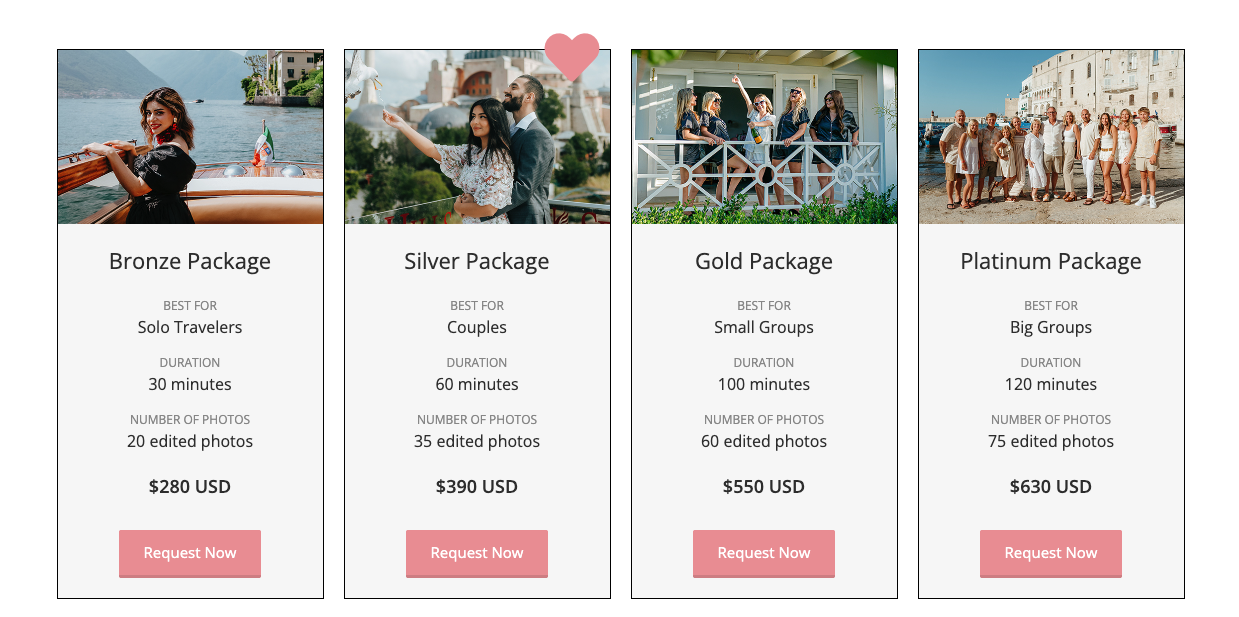Click the Platinum Package title
1239x617 pixels.
coord(1051,262)
